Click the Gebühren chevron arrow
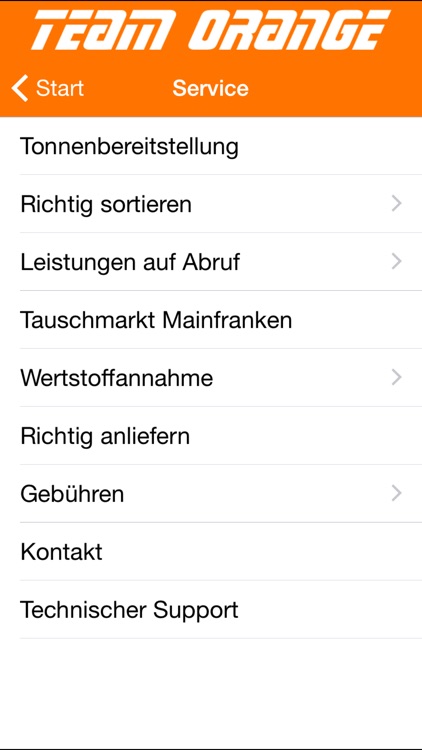Viewport: 422px width, 750px height. coord(396,494)
